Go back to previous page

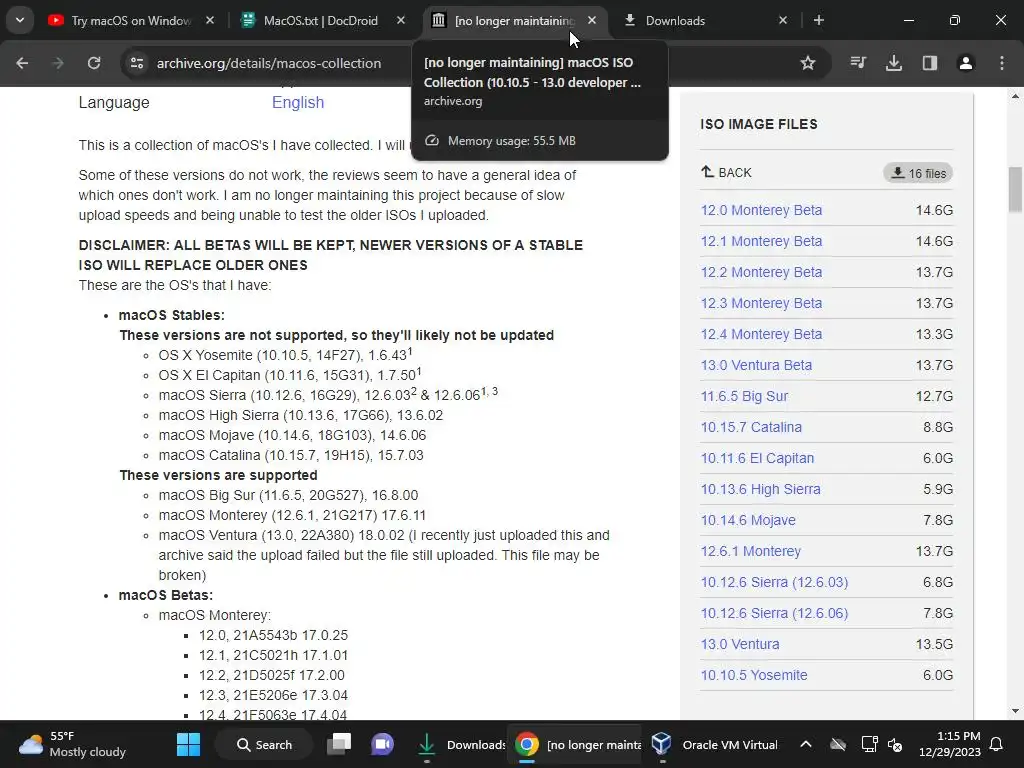pos(22,63)
